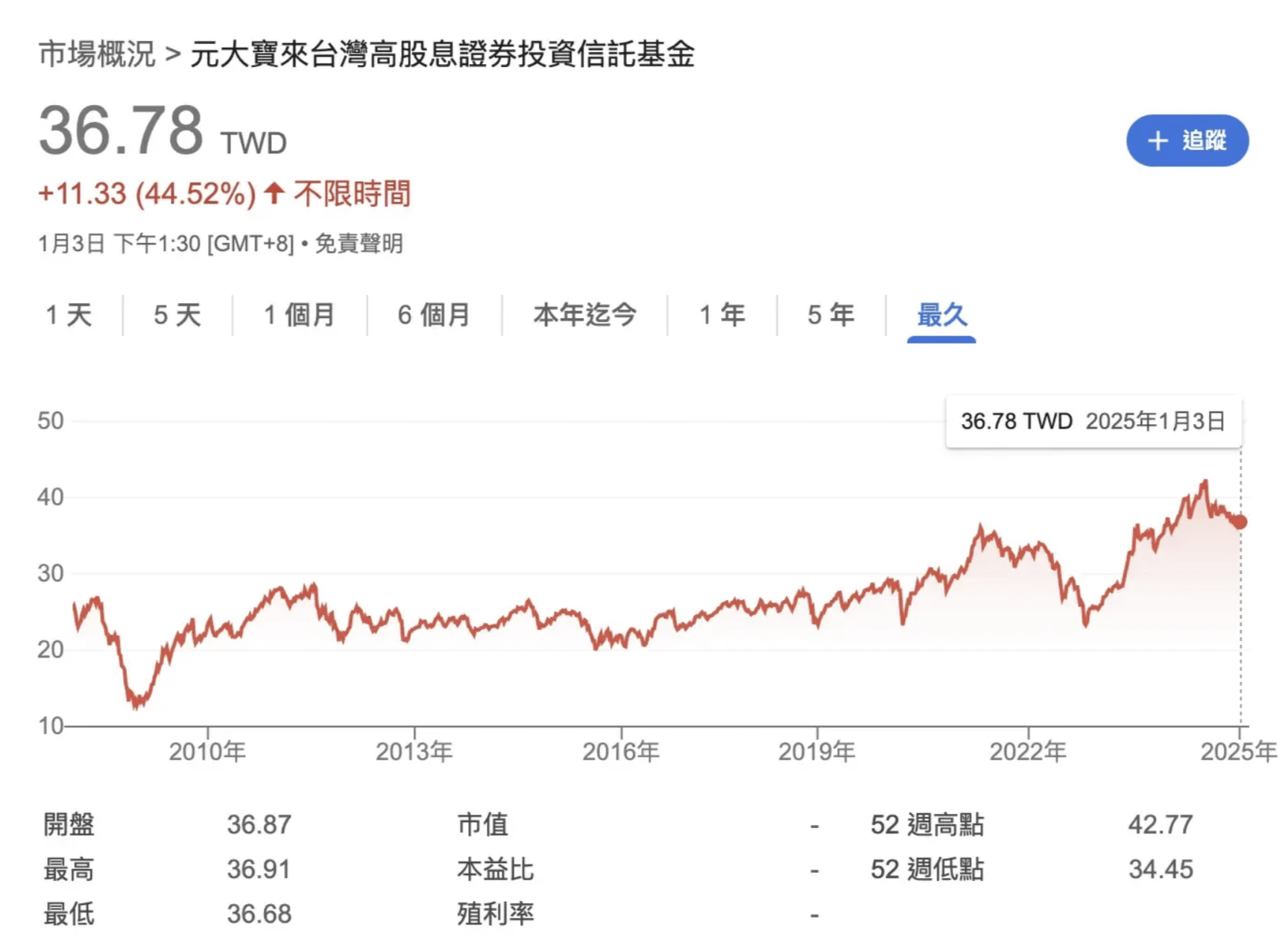Click the 52 週高點 value 42.77
Image resolution: width=1288 pixels, height=951 pixels.
tap(1160, 825)
